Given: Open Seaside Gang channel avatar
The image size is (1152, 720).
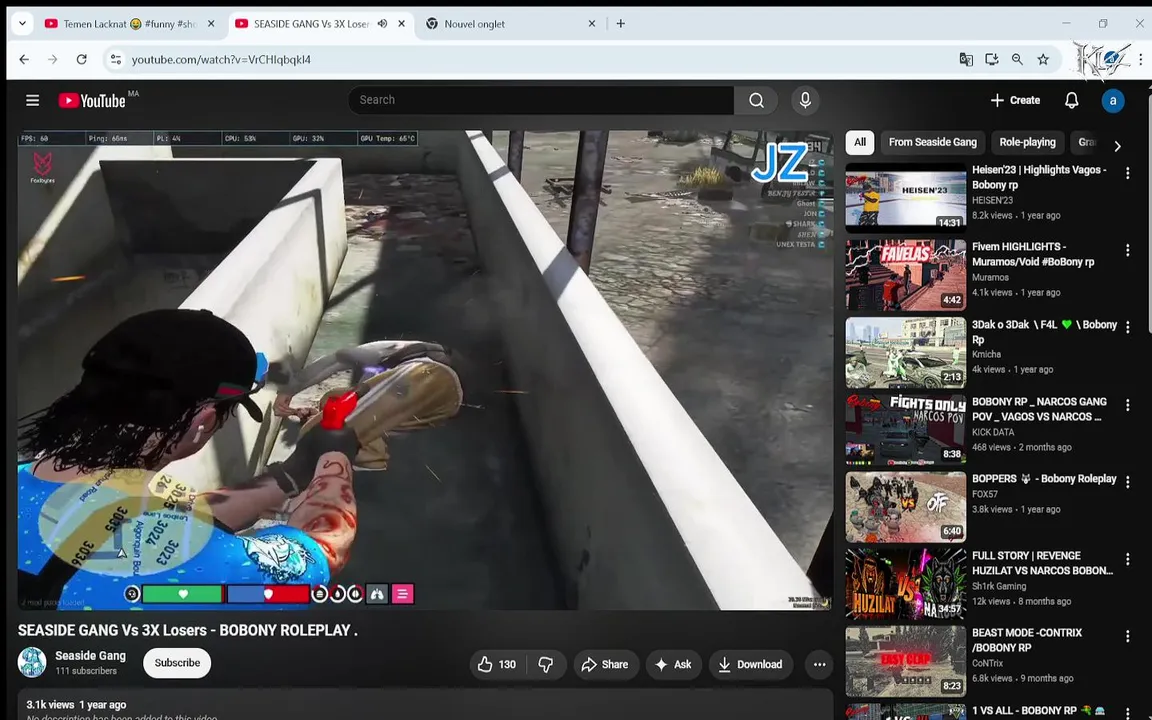Looking at the screenshot, I should point(32,662).
